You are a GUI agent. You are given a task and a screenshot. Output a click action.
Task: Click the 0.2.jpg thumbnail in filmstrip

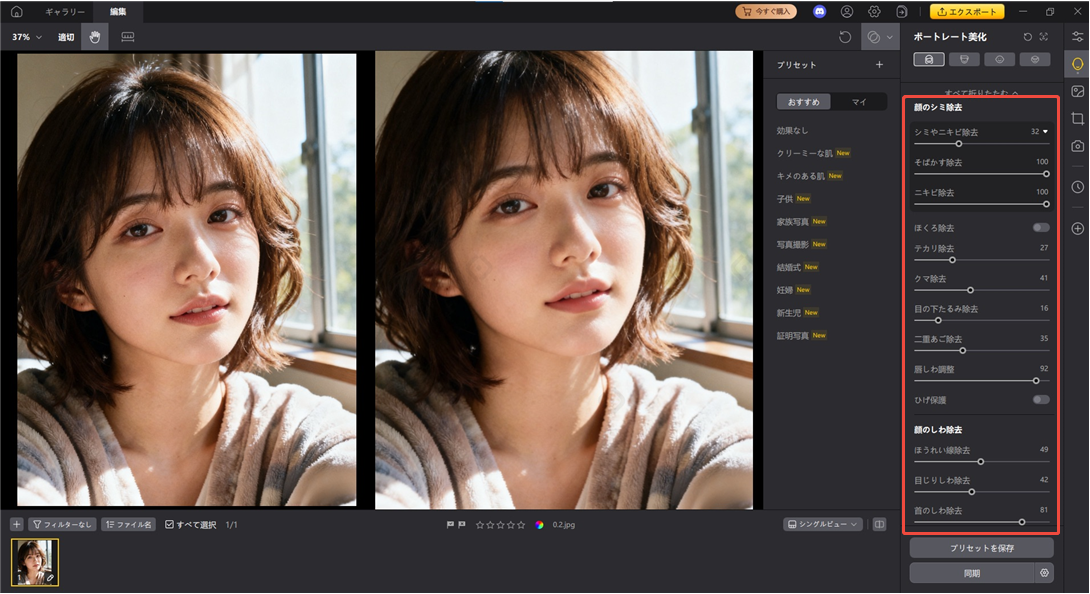[x=35, y=562]
